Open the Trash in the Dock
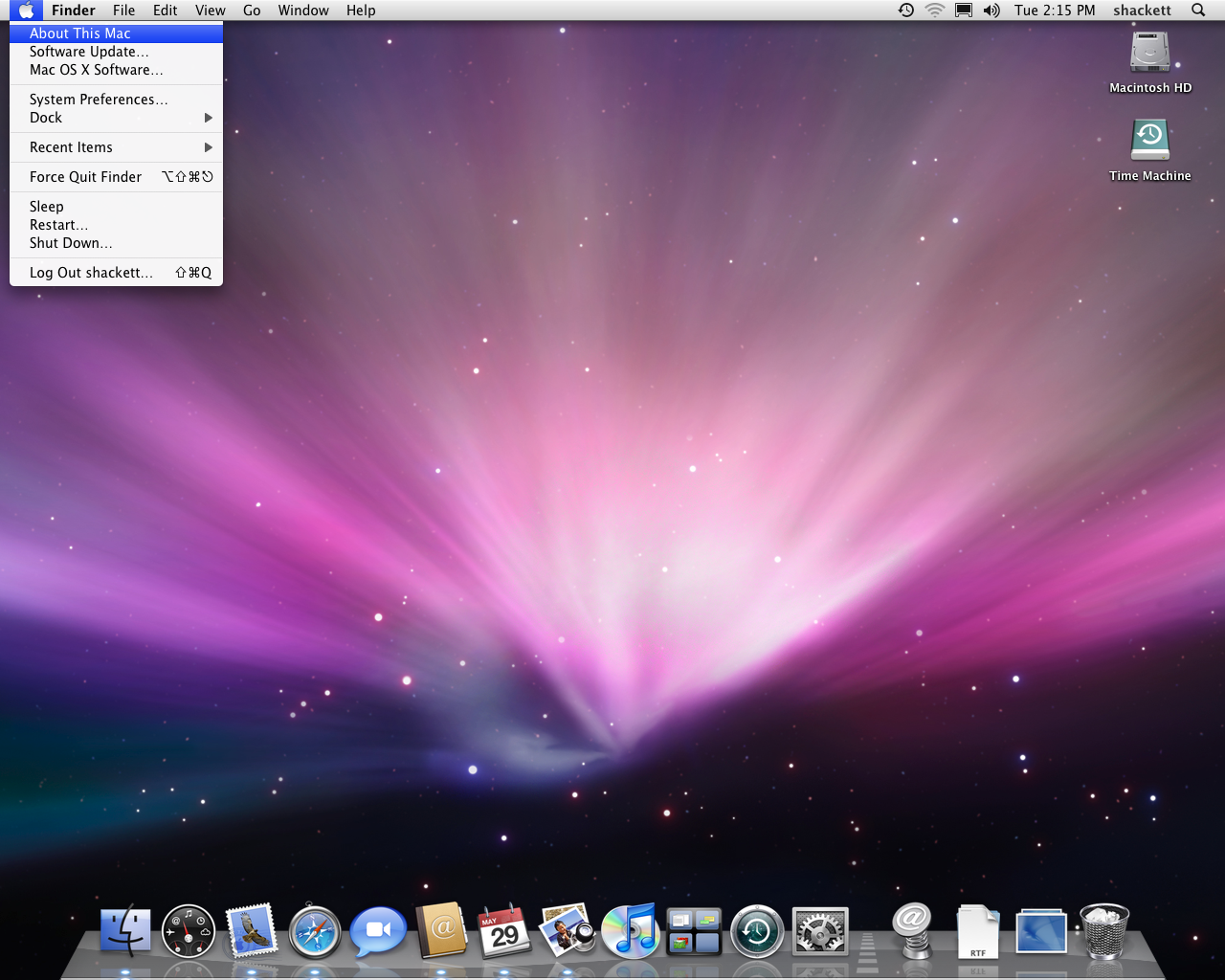The height and width of the screenshot is (980, 1225). click(x=1104, y=931)
